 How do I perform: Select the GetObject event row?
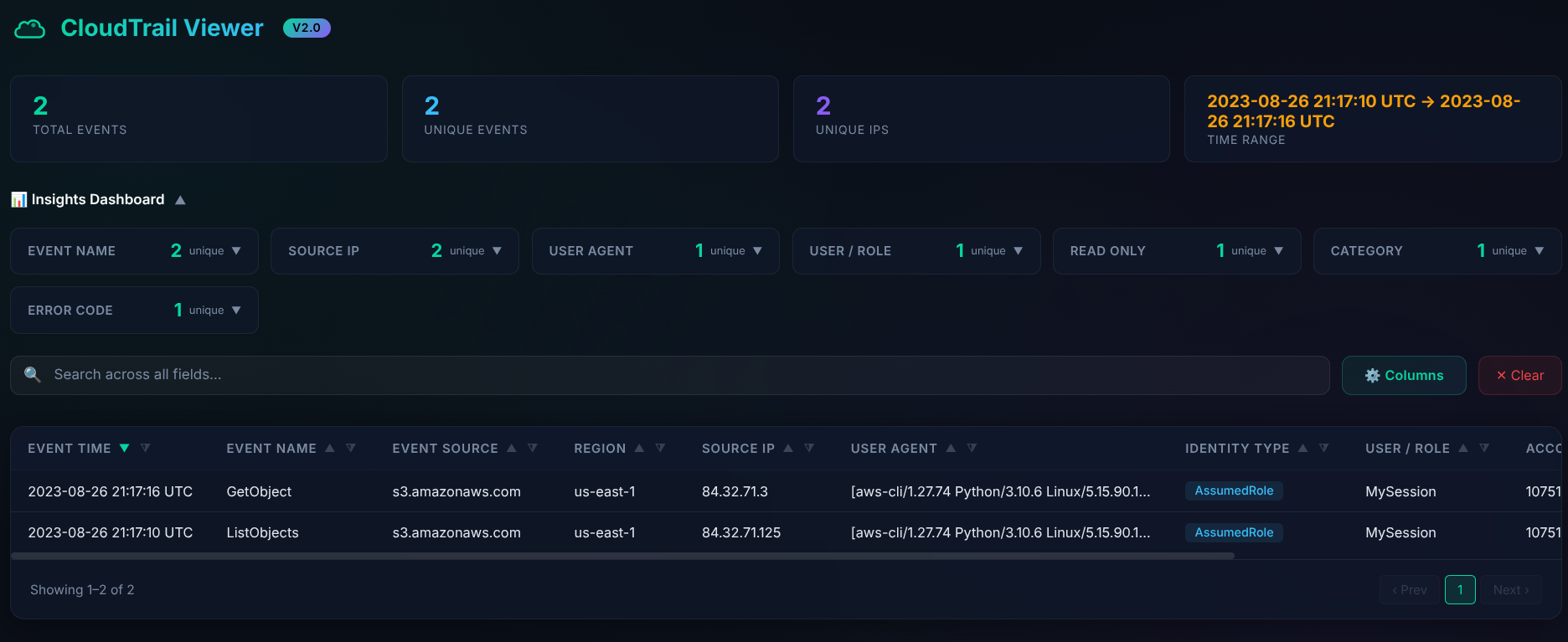[259, 491]
